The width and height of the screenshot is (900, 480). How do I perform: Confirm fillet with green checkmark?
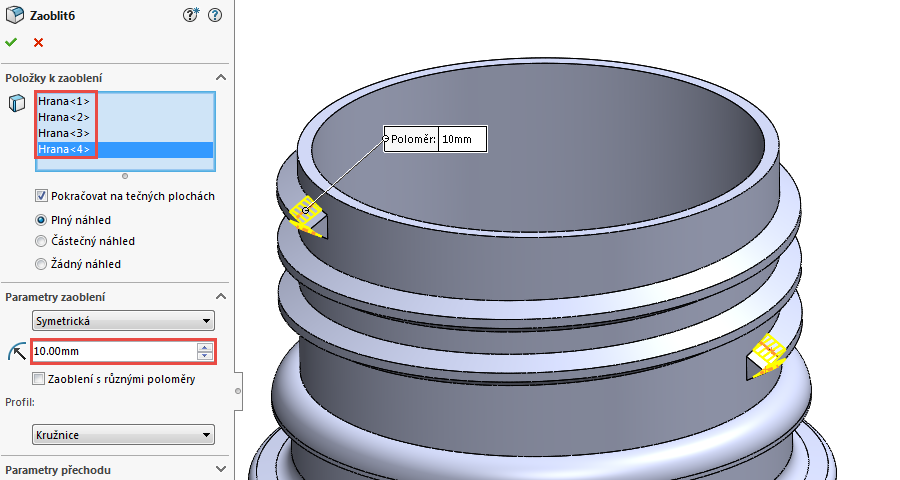(11, 42)
